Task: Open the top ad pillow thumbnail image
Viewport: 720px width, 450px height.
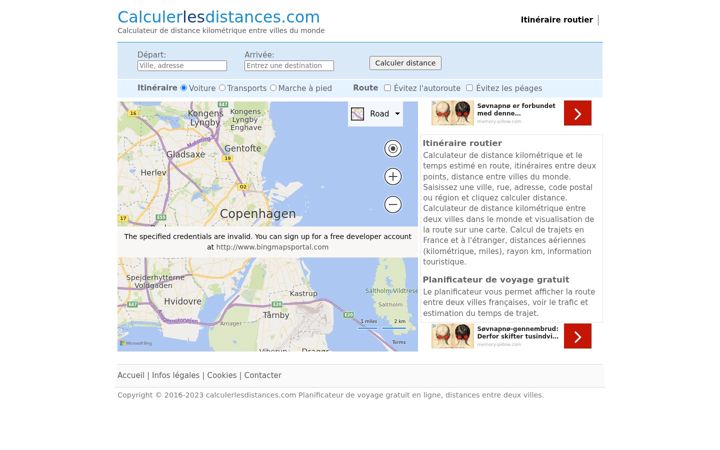Action: 452,113
